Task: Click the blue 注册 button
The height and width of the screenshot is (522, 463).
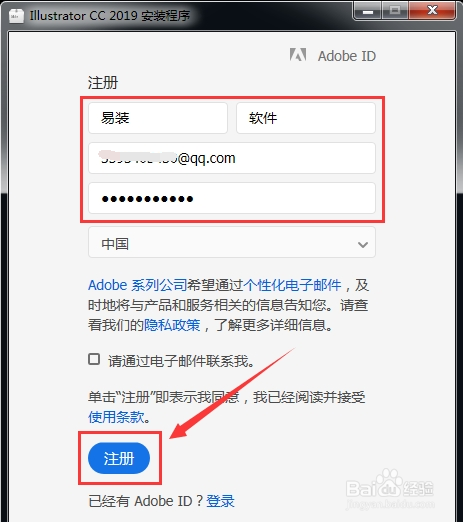Action: coord(119,458)
